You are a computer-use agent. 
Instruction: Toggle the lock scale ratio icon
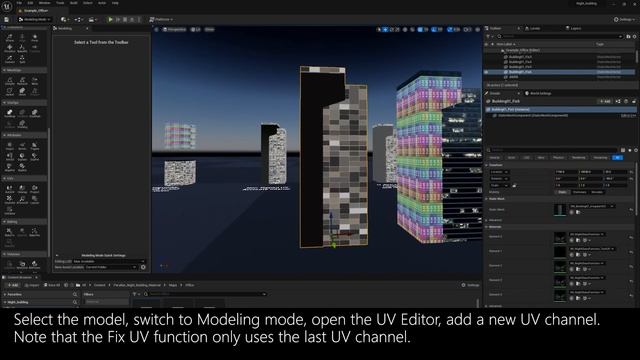(x=514, y=185)
